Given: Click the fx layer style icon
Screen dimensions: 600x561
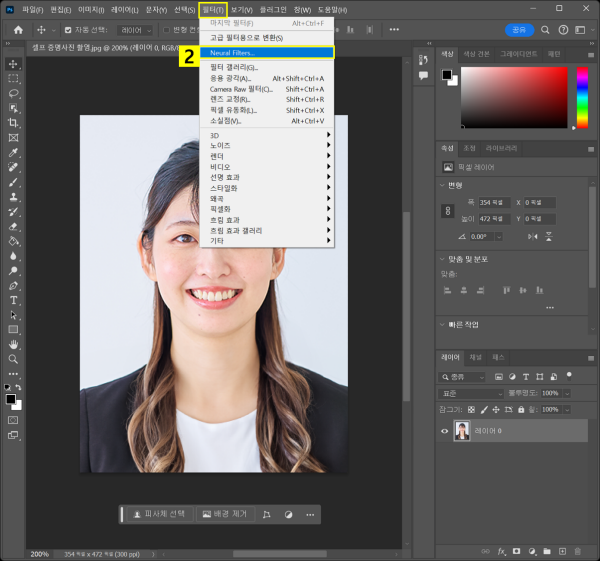Looking at the screenshot, I should 502,550.
